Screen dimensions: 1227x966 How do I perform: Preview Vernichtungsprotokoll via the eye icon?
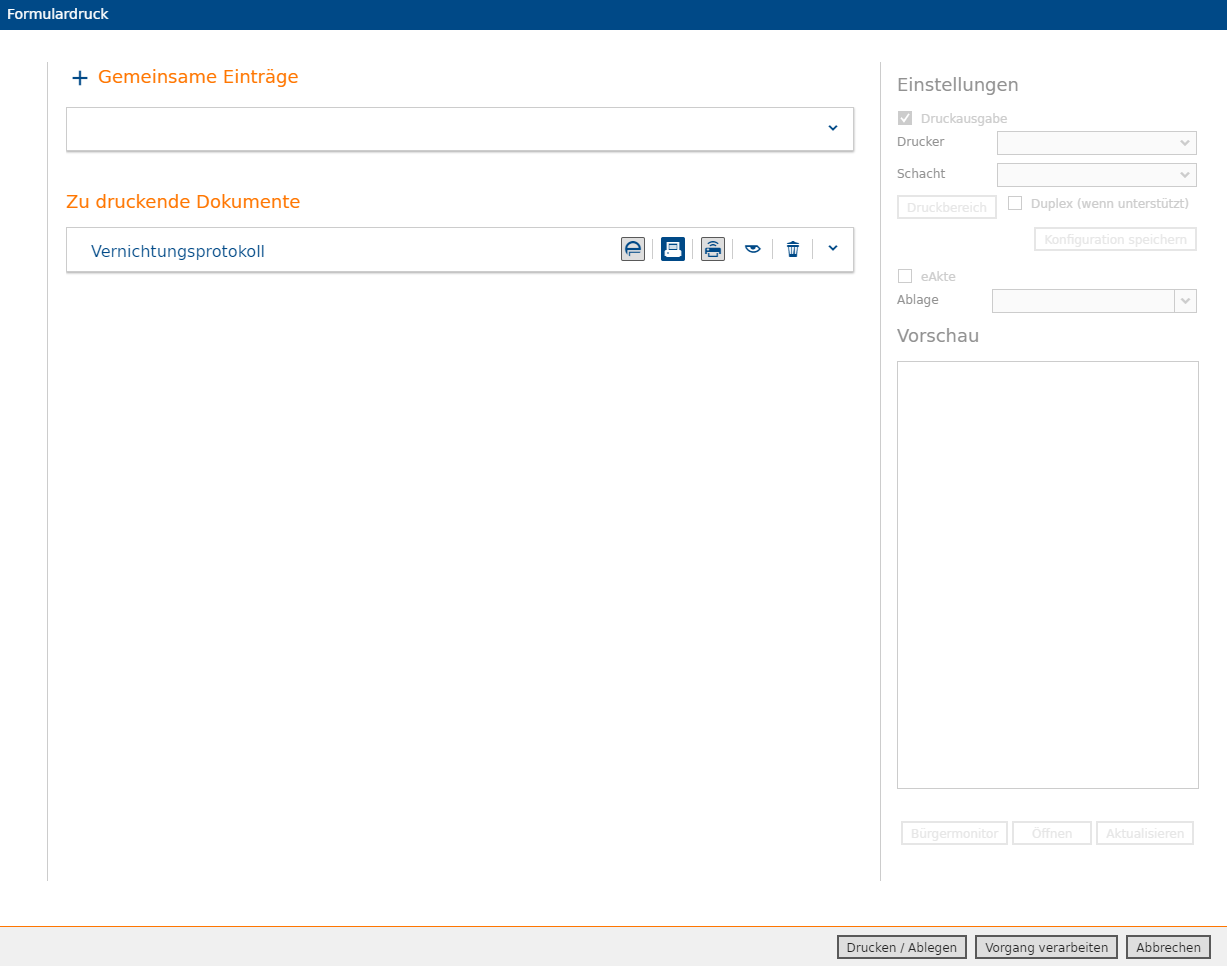(753, 249)
